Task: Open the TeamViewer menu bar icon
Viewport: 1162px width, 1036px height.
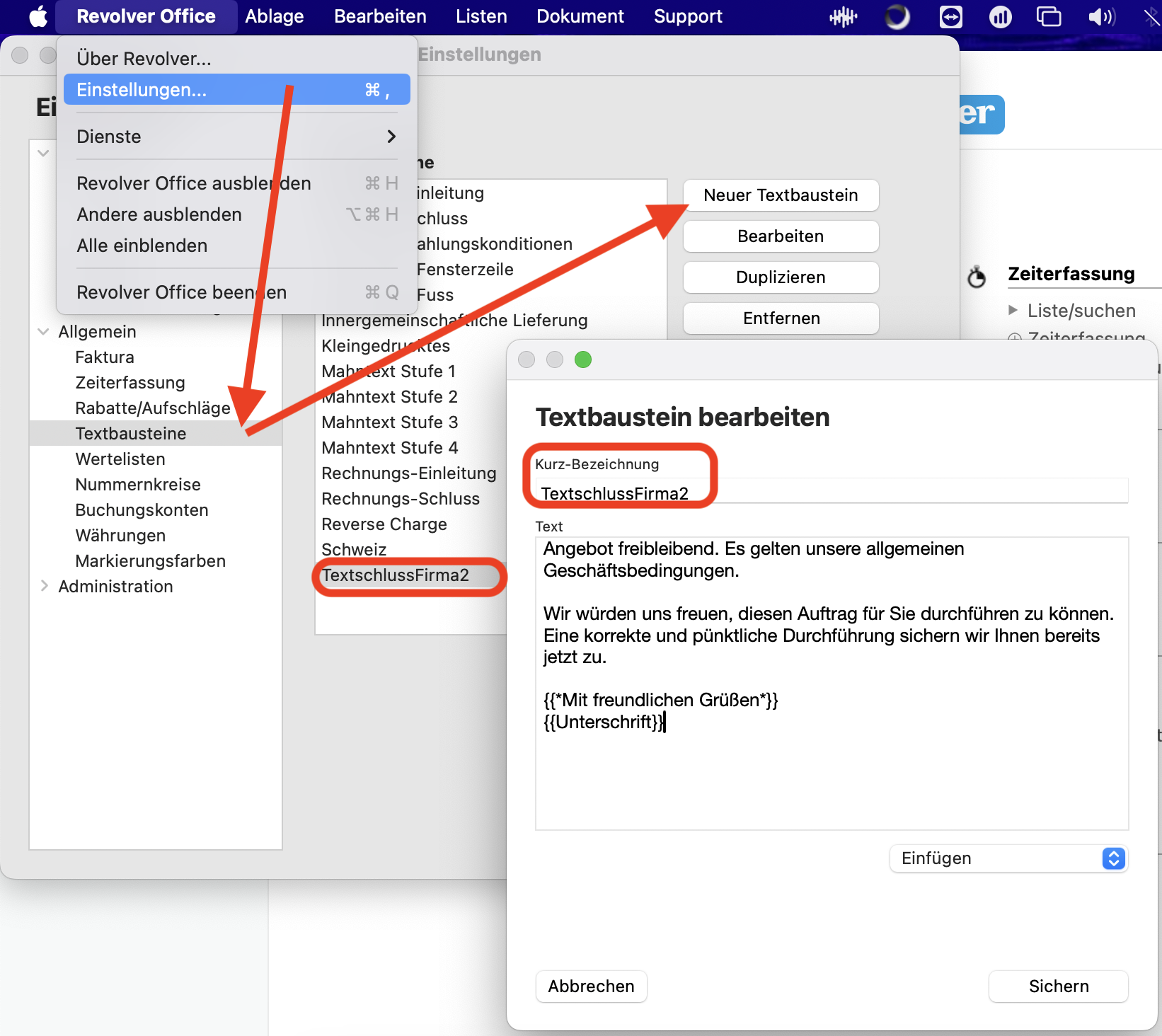Action: [x=950, y=17]
